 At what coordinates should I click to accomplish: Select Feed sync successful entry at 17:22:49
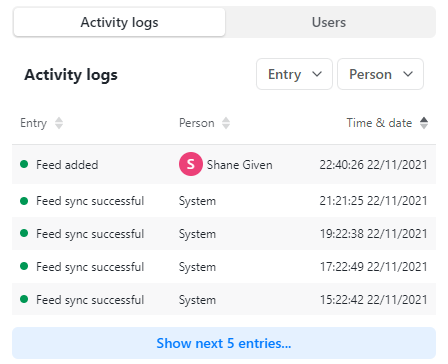(x=90, y=267)
